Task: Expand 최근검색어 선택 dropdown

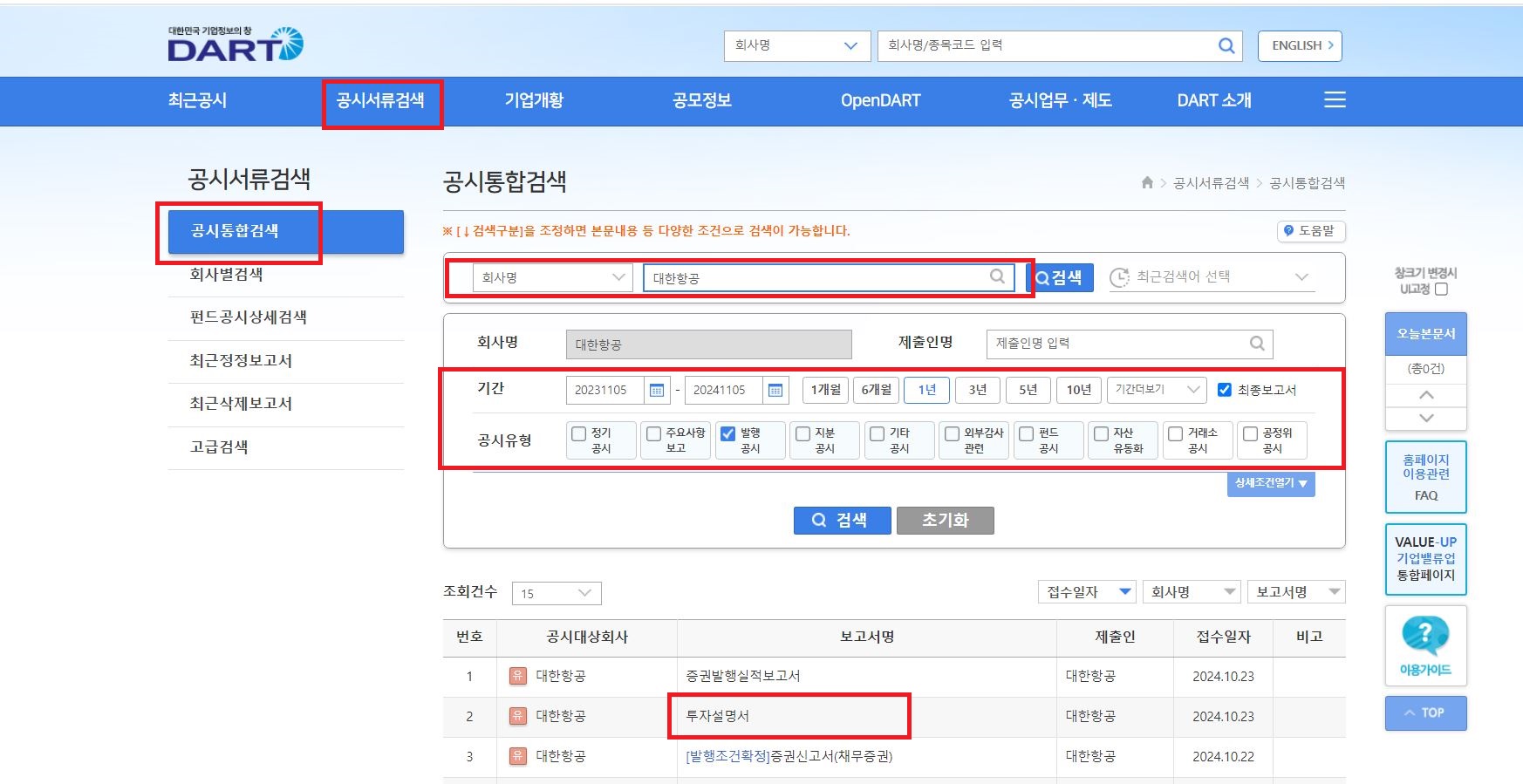Action: 1212,276
